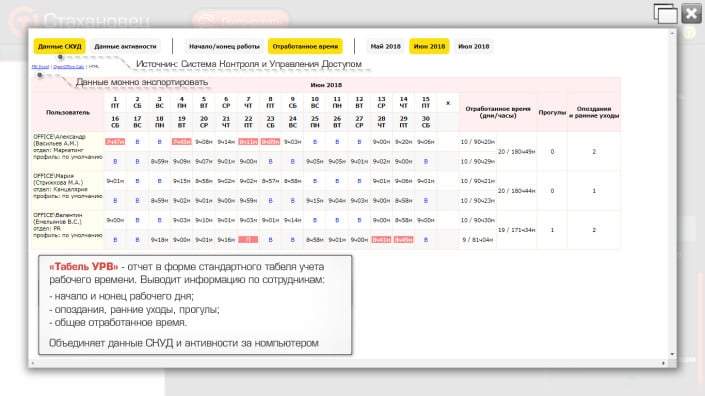Export the table as HTML
Image resolution: width=705 pixels, height=396 pixels.
94,67
